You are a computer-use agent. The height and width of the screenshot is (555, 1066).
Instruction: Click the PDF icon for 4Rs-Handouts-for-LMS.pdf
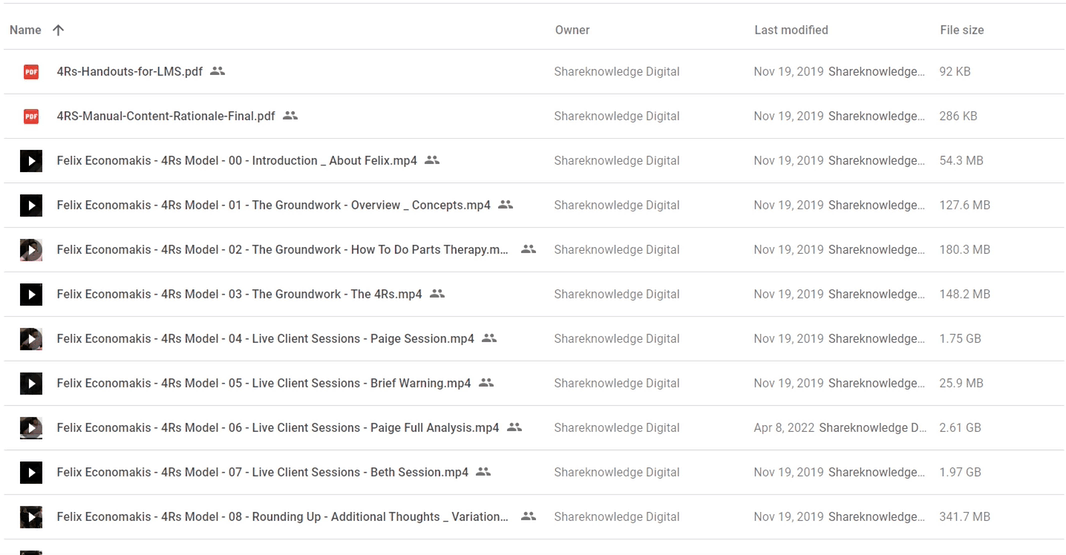coord(31,71)
